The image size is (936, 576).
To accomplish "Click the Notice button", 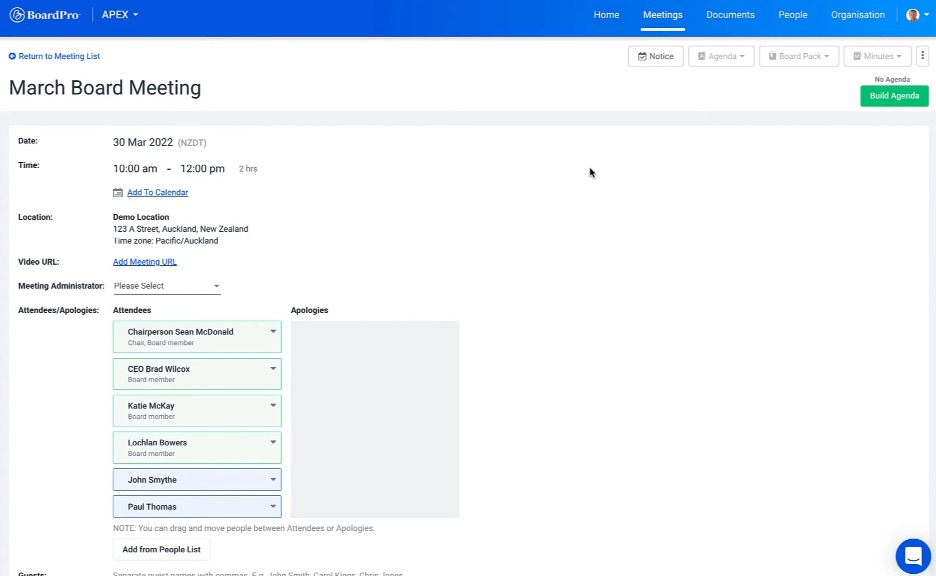I will coord(655,56).
